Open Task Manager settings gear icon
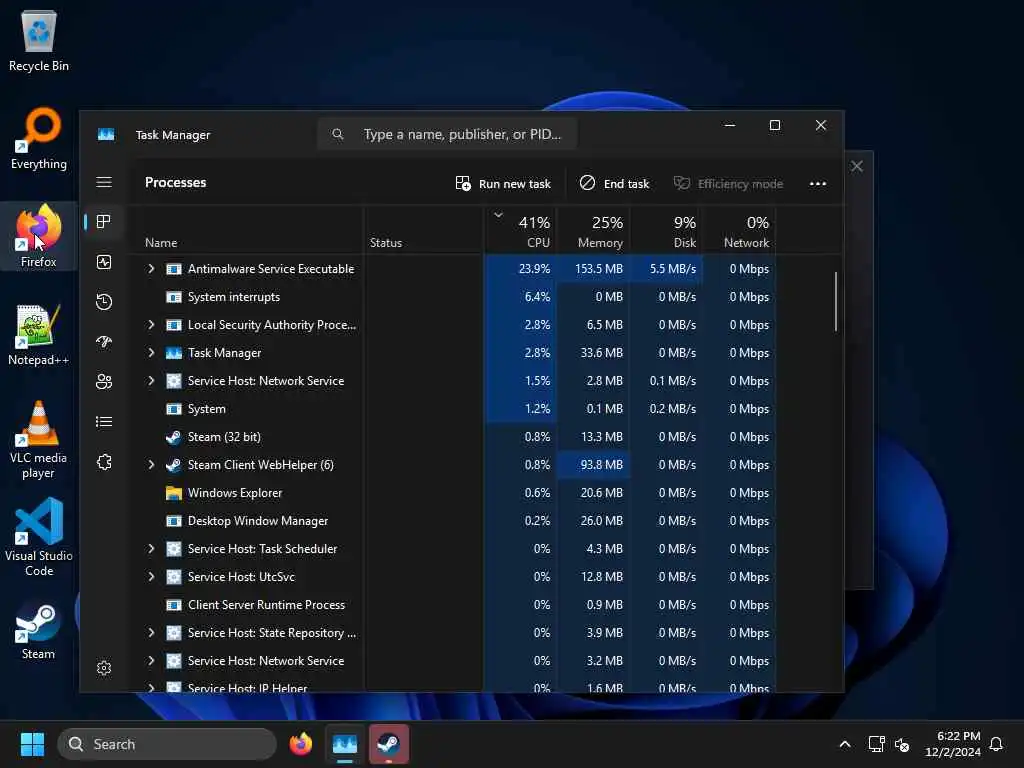This screenshot has height=768, width=1024. pyautogui.click(x=104, y=668)
